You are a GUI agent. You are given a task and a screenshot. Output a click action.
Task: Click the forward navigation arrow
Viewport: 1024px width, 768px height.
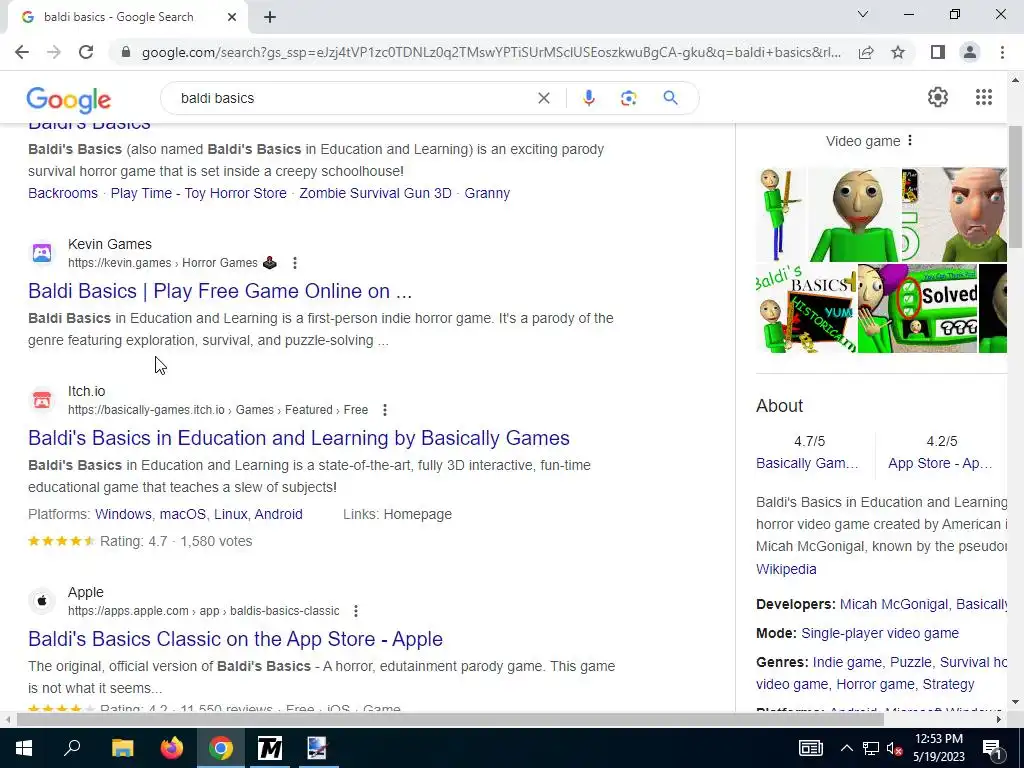(x=54, y=52)
